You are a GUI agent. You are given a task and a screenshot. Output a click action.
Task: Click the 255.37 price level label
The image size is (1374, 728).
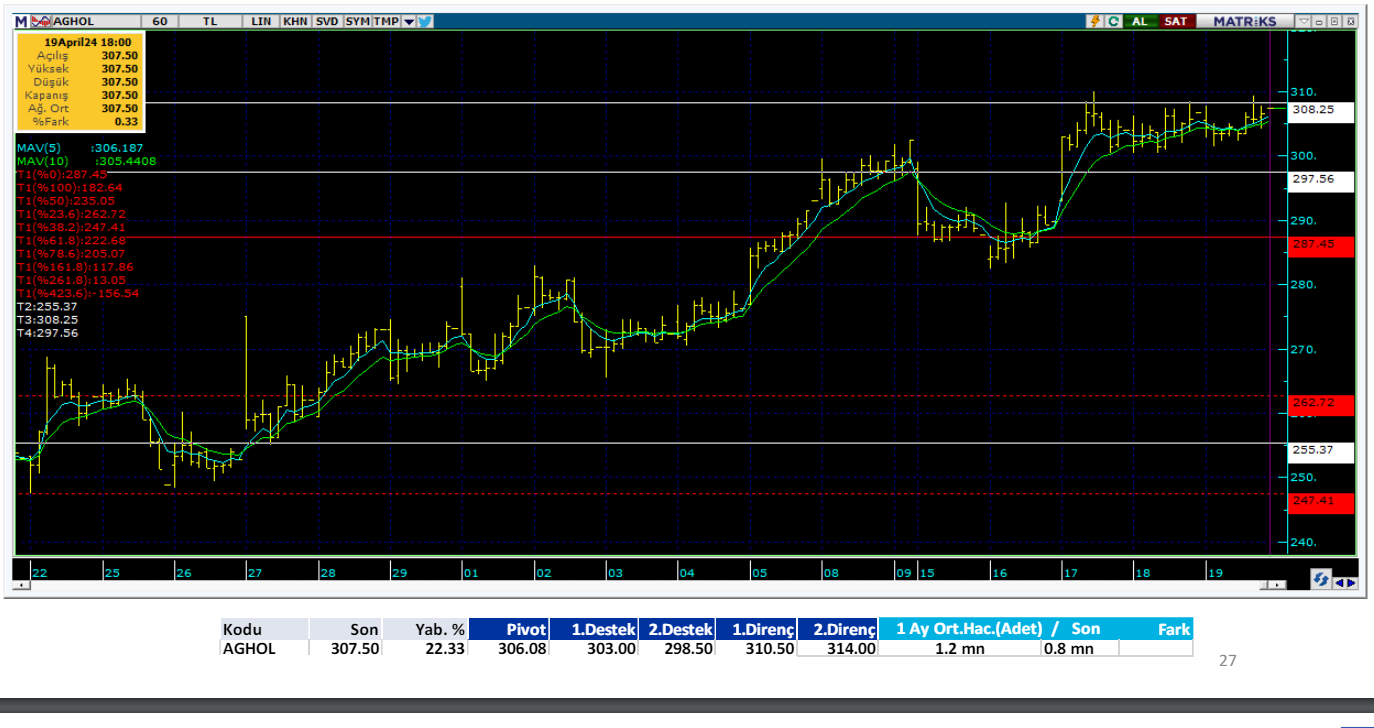click(x=1320, y=451)
